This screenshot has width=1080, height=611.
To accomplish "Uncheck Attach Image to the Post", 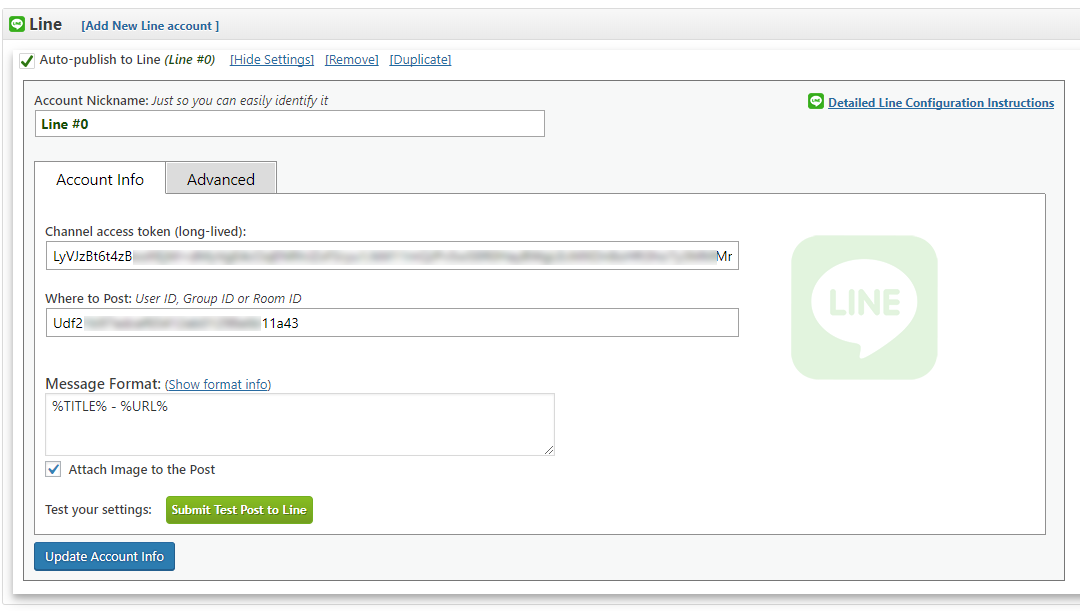I will [x=53, y=470].
